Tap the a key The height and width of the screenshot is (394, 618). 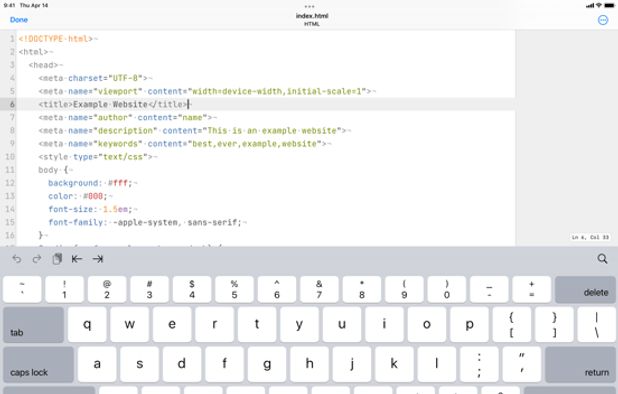[x=97, y=364]
